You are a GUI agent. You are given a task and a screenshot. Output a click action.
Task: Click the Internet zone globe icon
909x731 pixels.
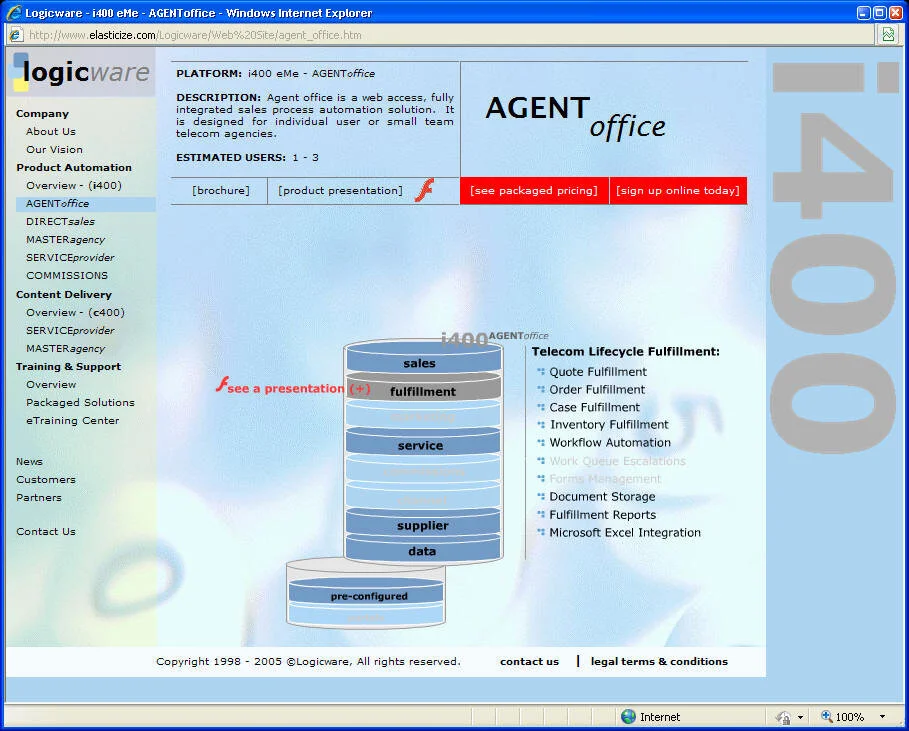(628, 717)
